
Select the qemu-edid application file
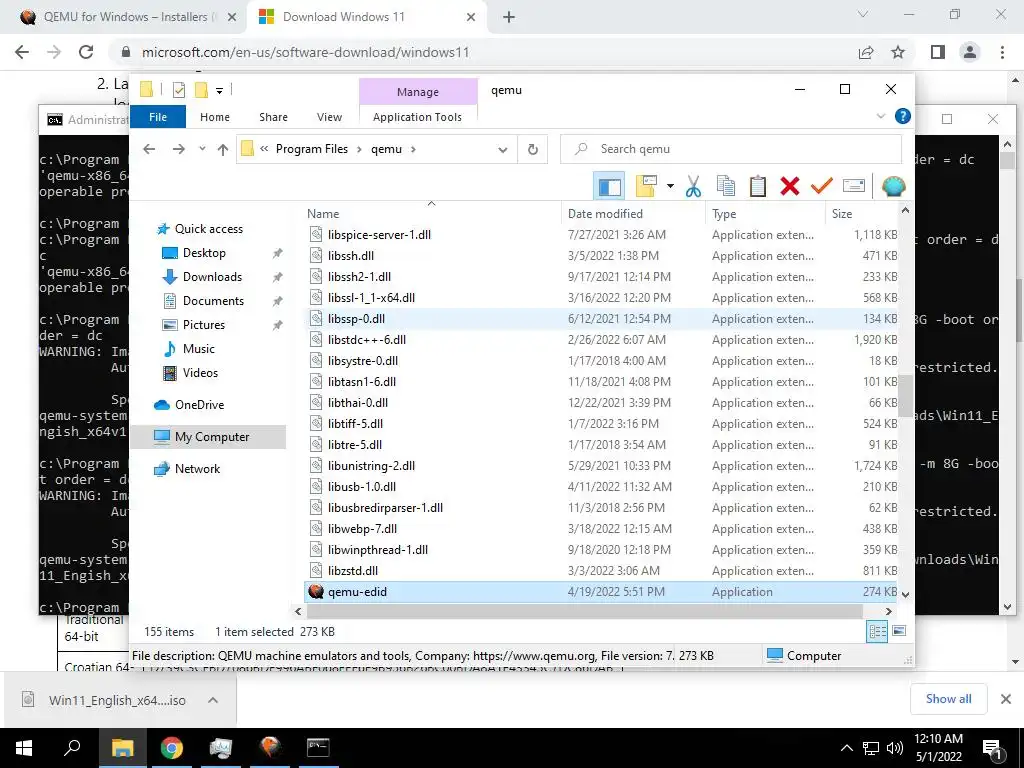pyautogui.click(x=601, y=592)
